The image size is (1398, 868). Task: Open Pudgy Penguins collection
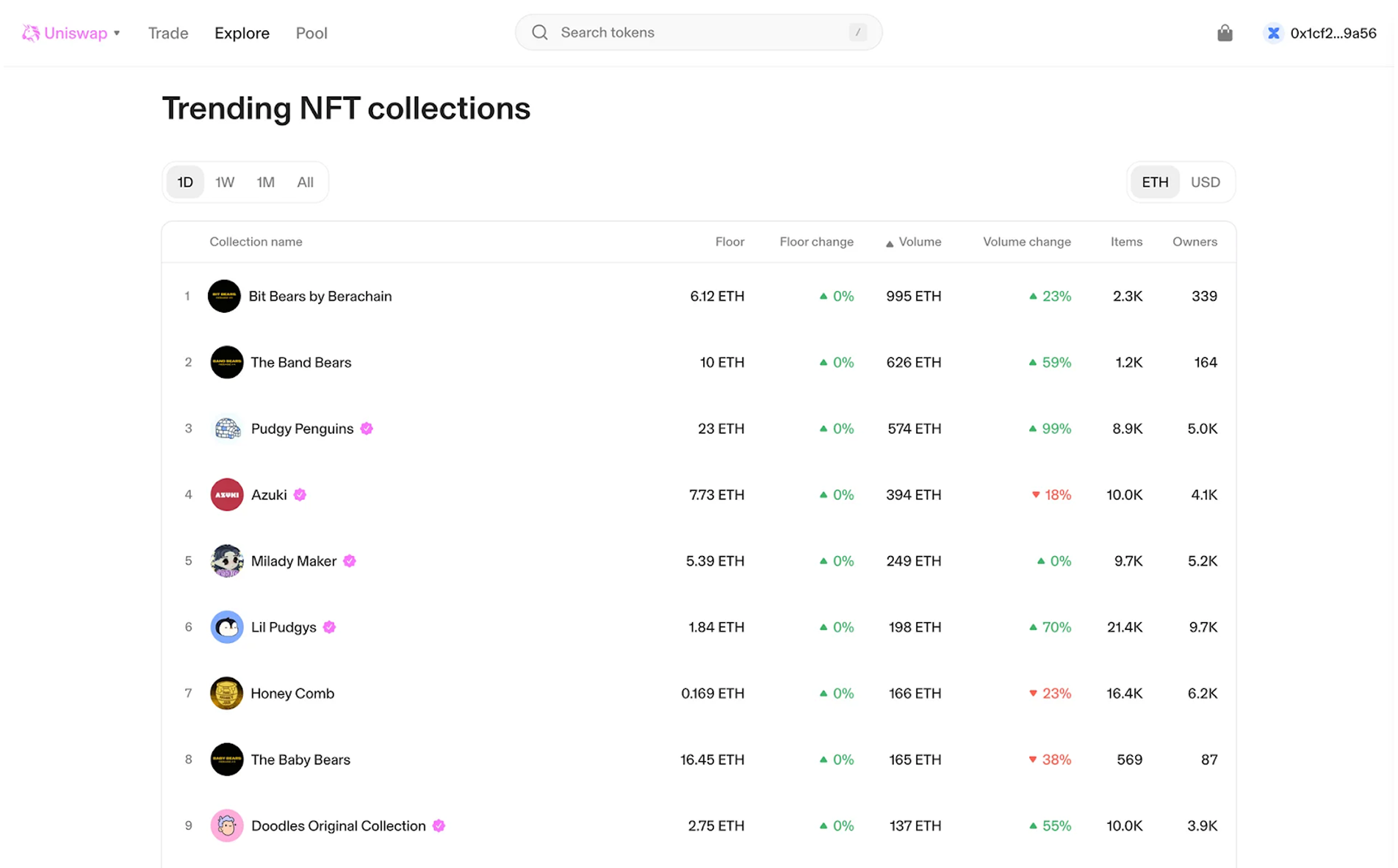pos(302,428)
